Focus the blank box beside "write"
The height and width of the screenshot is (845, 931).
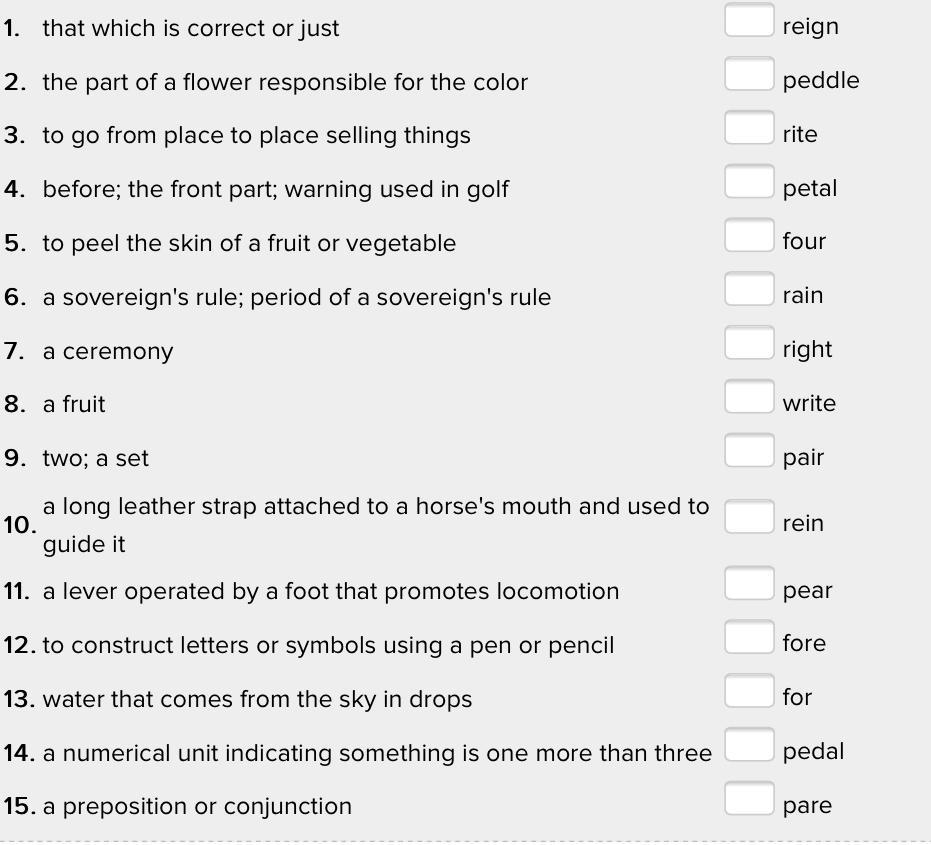coord(749,397)
